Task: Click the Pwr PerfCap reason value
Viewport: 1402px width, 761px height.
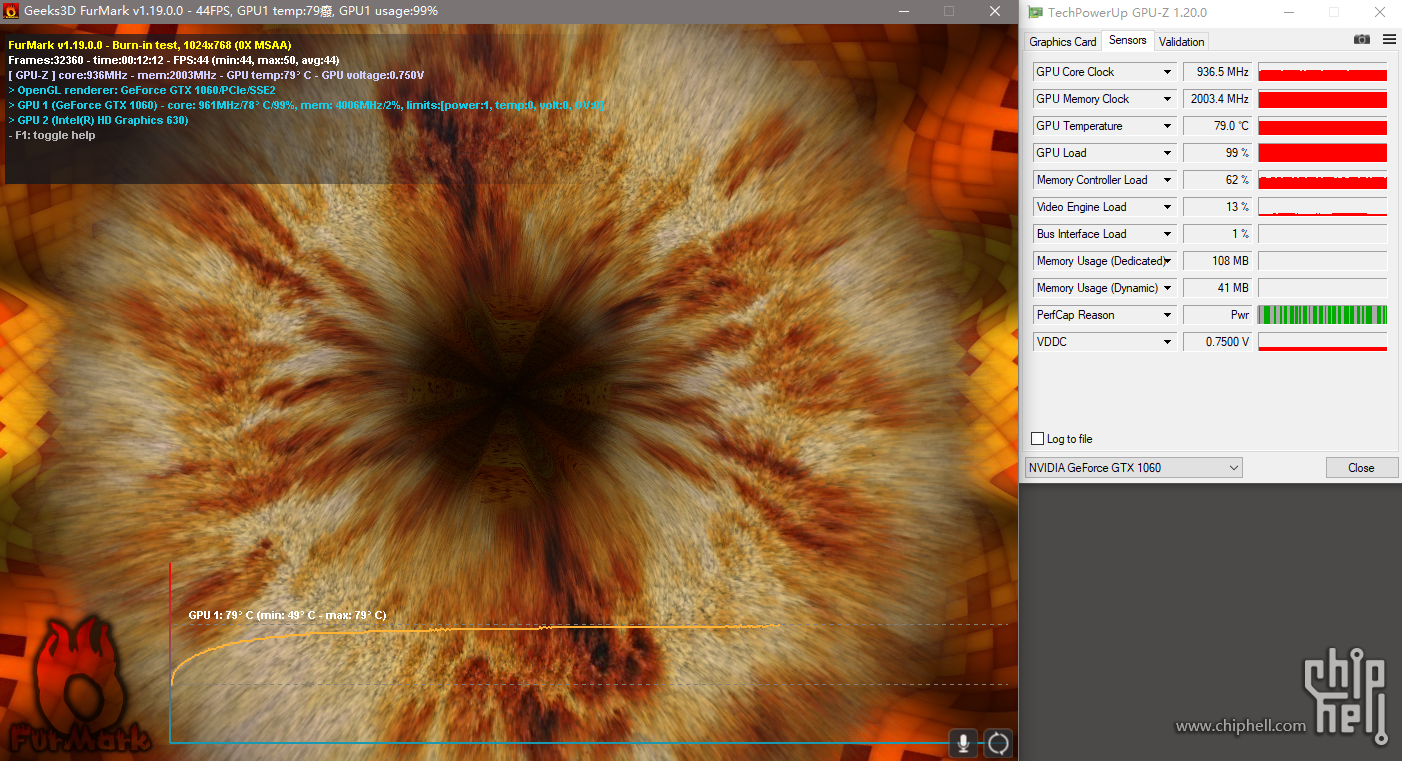Action: tap(1217, 315)
